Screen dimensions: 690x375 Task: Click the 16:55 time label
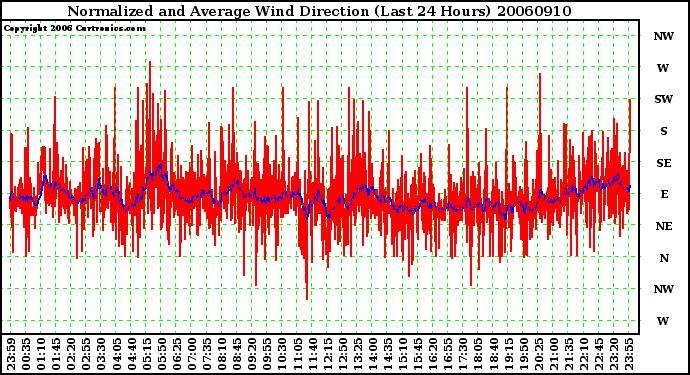pyautogui.click(x=448, y=354)
